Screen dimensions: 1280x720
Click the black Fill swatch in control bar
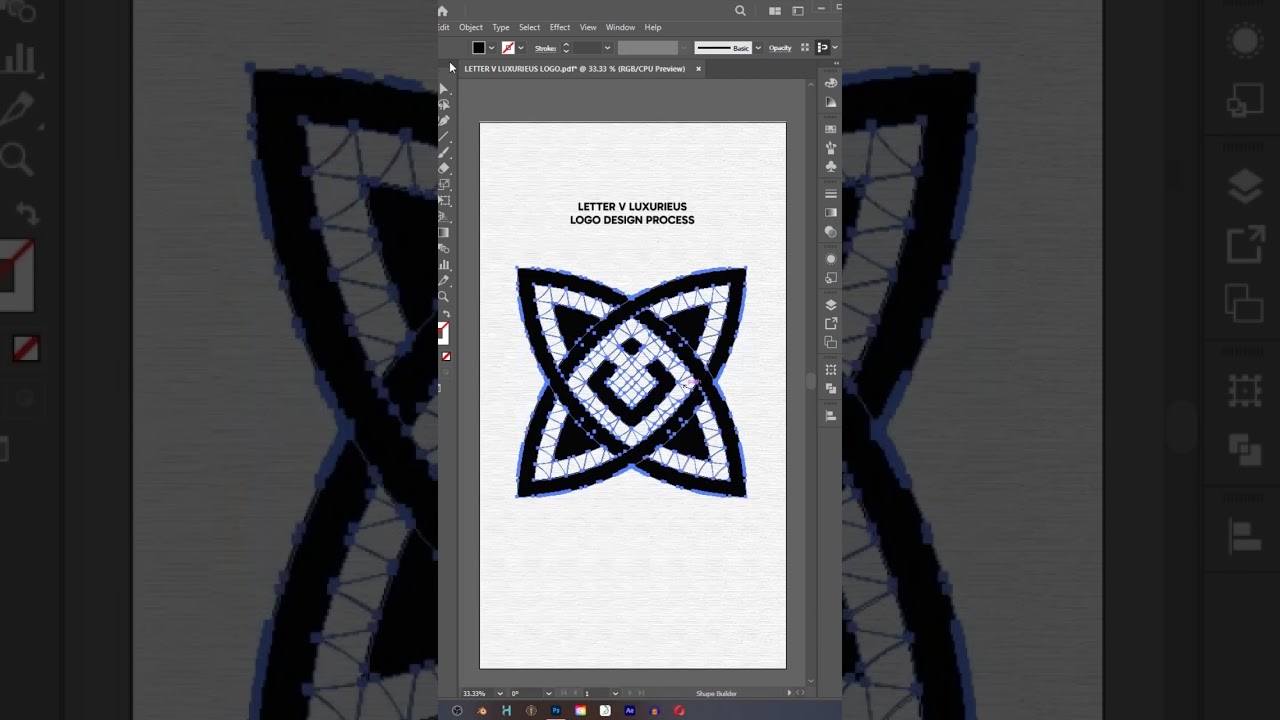(x=479, y=48)
